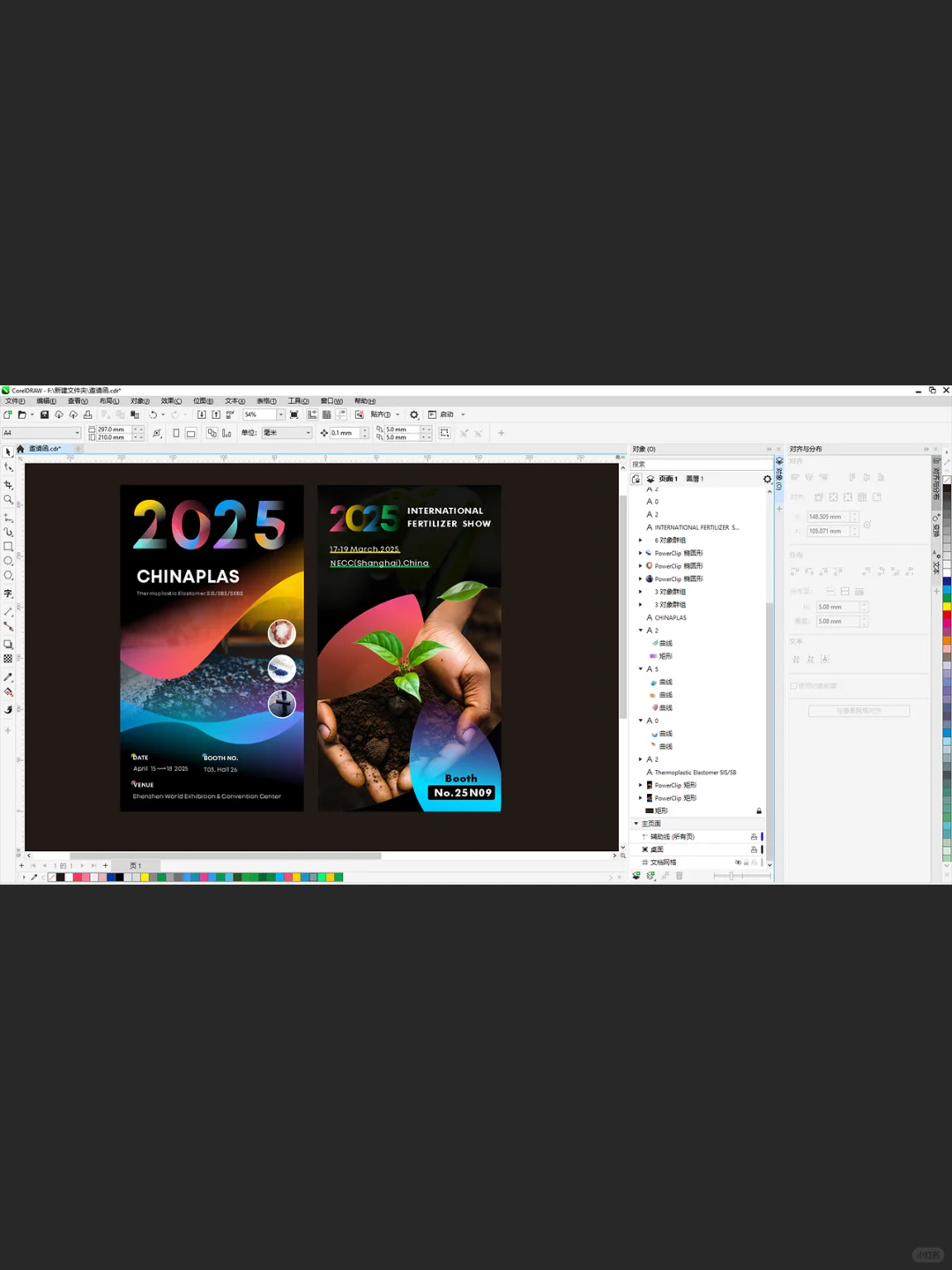
Task: Select the Transparency checkerboard tool
Action: pos(8,659)
